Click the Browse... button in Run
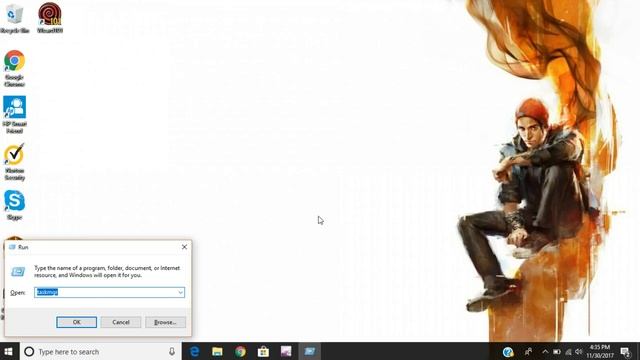 165,322
